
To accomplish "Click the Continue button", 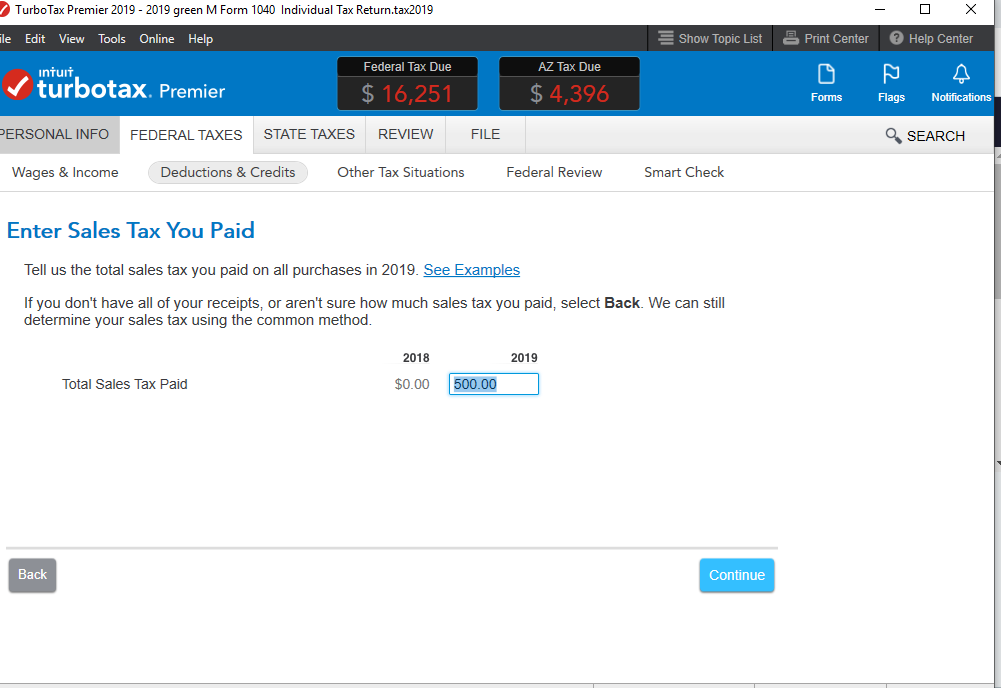I will pyautogui.click(x=737, y=575).
